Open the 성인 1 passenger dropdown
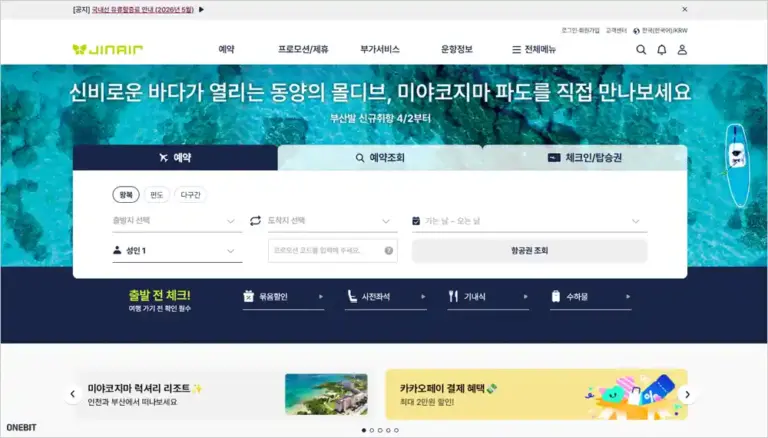The height and width of the screenshot is (438, 768). tap(176, 251)
